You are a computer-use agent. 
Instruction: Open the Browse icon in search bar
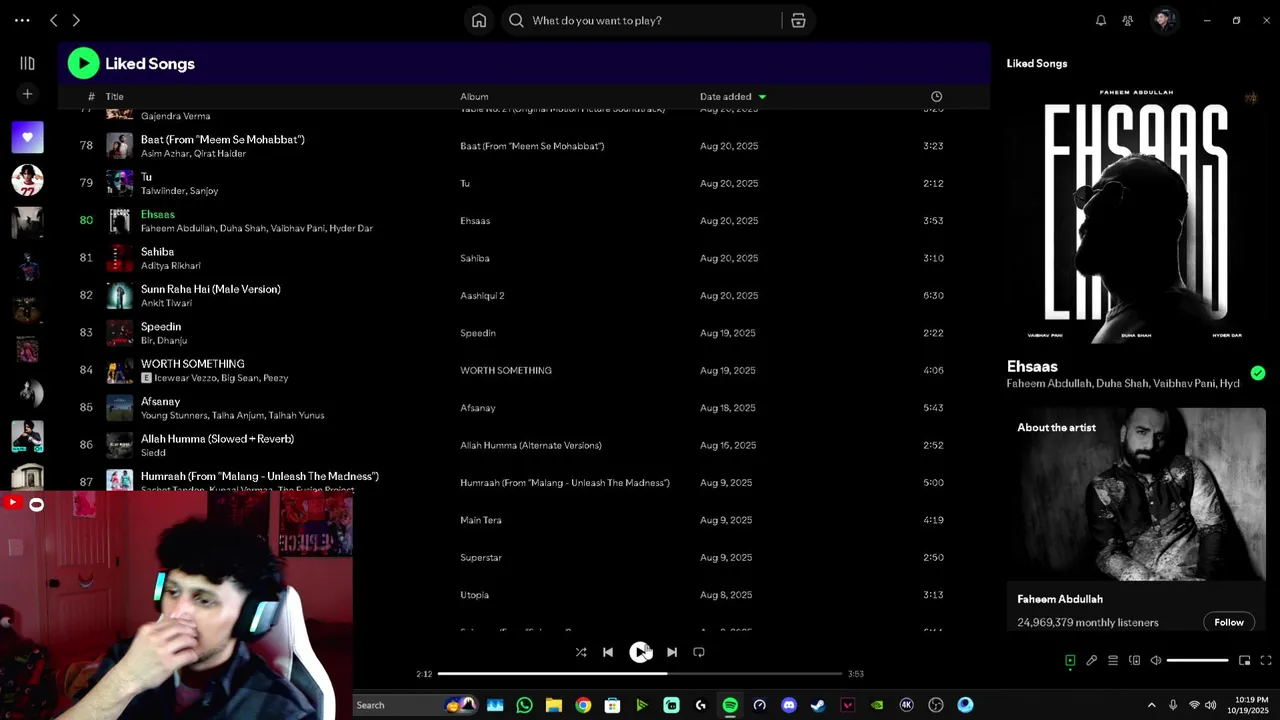(798, 20)
